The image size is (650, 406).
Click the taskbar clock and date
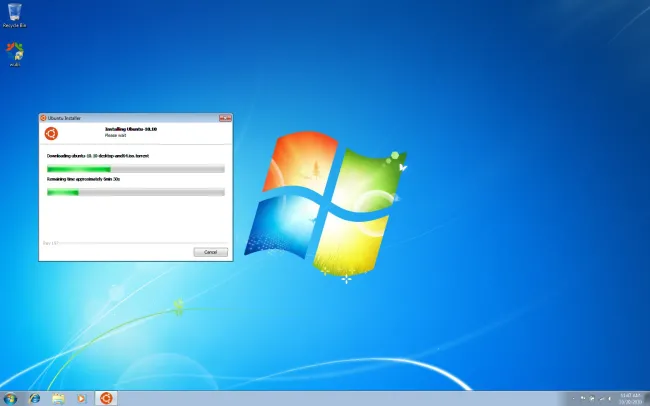coord(630,399)
